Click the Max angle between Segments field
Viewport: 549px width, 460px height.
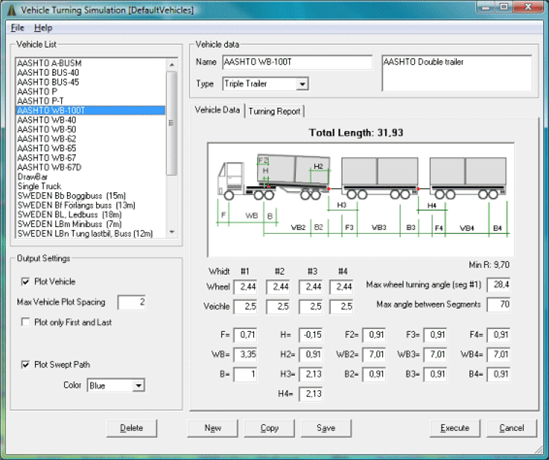coord(499,305)
